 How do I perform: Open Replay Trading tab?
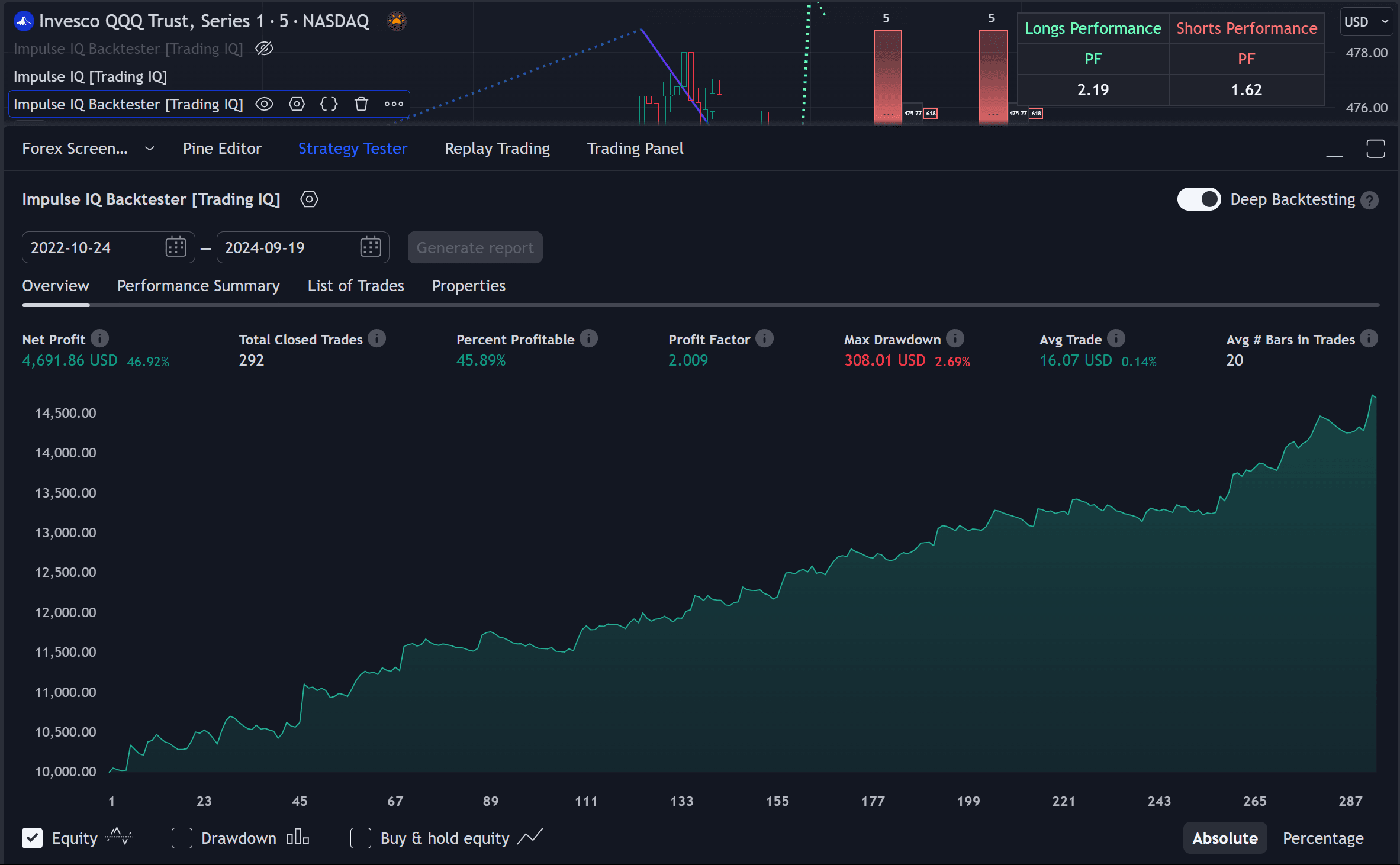pos(497,149)
